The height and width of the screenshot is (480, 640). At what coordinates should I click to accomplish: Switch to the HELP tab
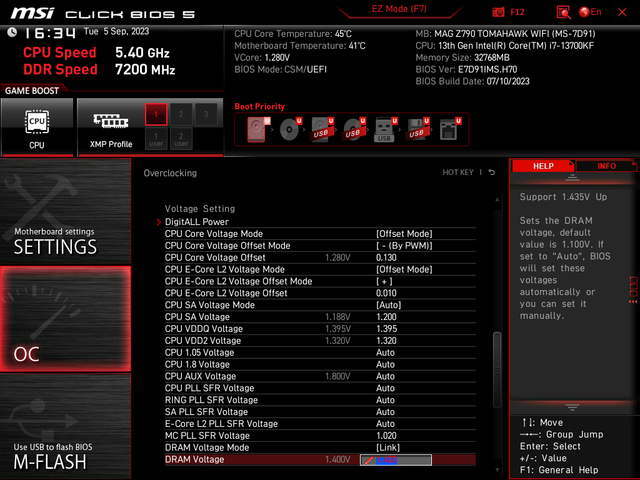pos(543,166)
